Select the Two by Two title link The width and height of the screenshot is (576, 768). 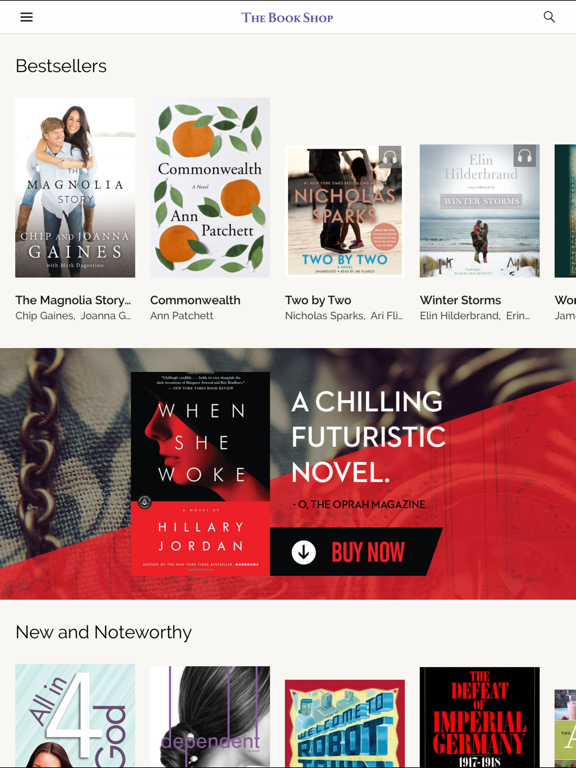click(x=318, y=300)
